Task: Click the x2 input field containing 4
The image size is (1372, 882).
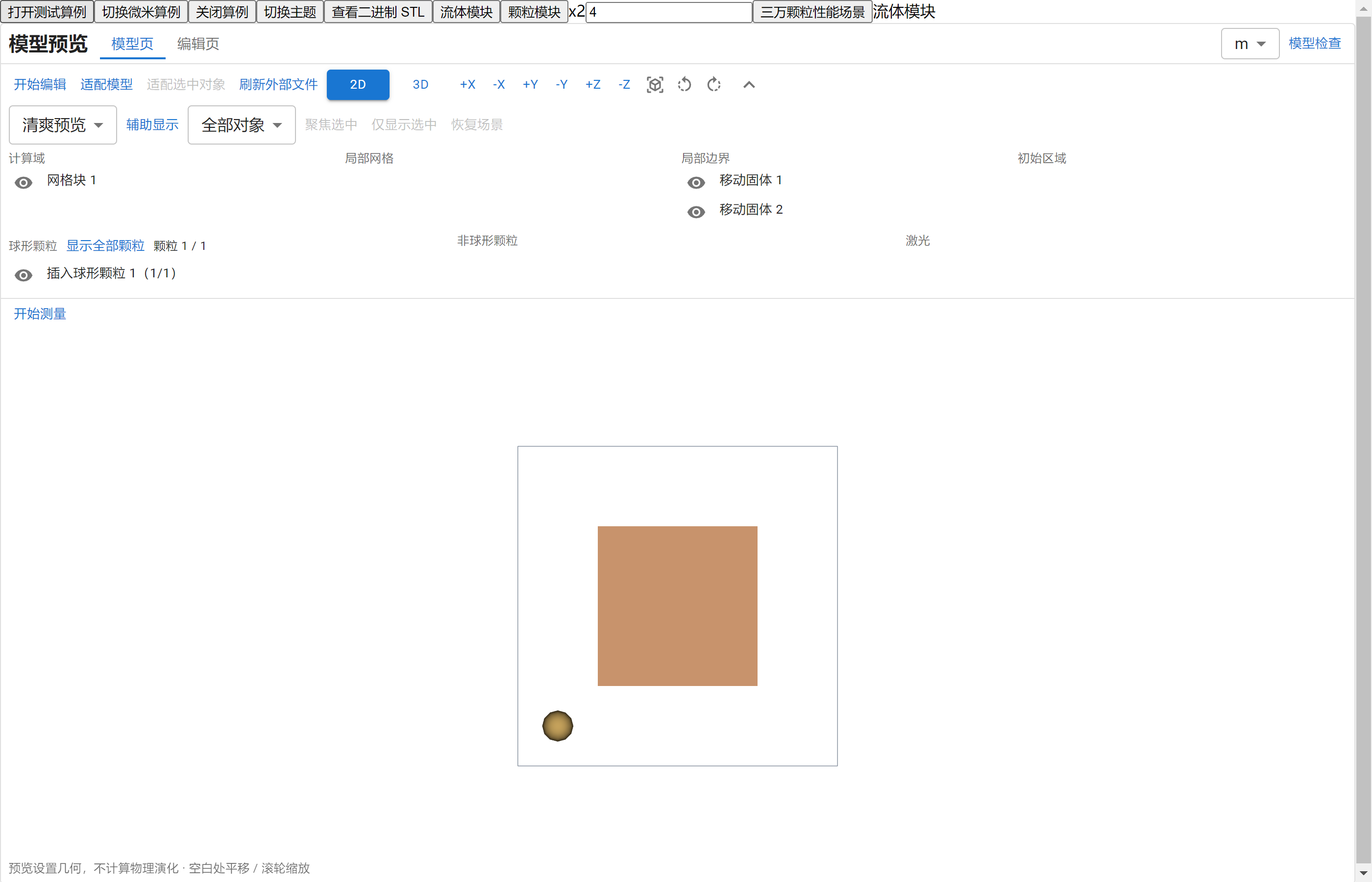Action: pyautogui.click(x=669, y=12)
